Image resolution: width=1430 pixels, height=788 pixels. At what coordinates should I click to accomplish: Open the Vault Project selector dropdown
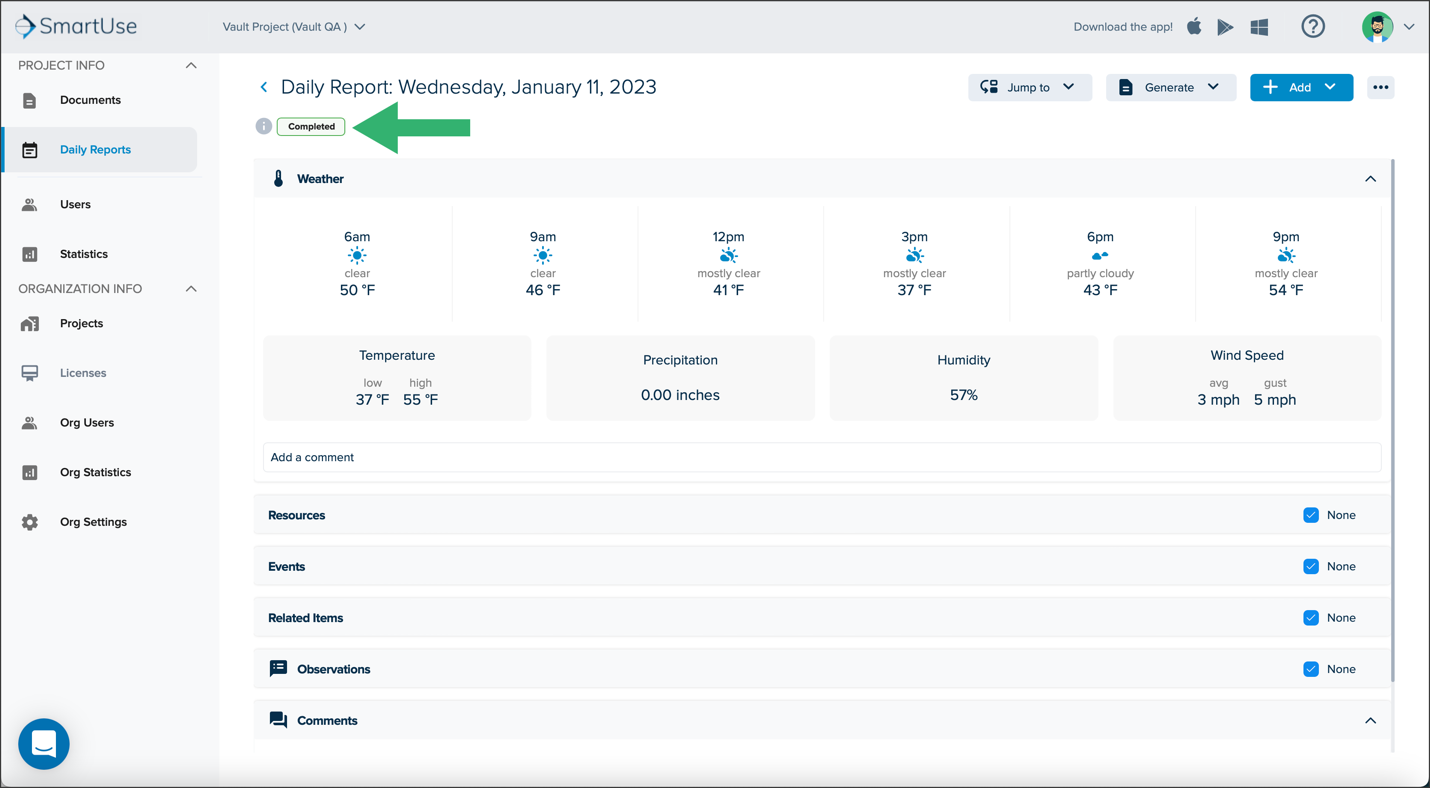pyautogui.click(x=294, y=27)
